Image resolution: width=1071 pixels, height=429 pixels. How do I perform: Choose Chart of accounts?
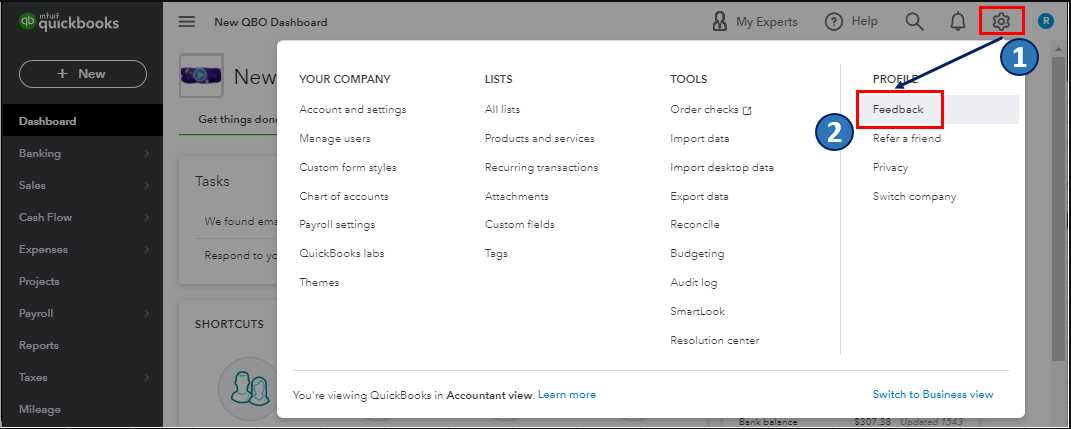343,196
